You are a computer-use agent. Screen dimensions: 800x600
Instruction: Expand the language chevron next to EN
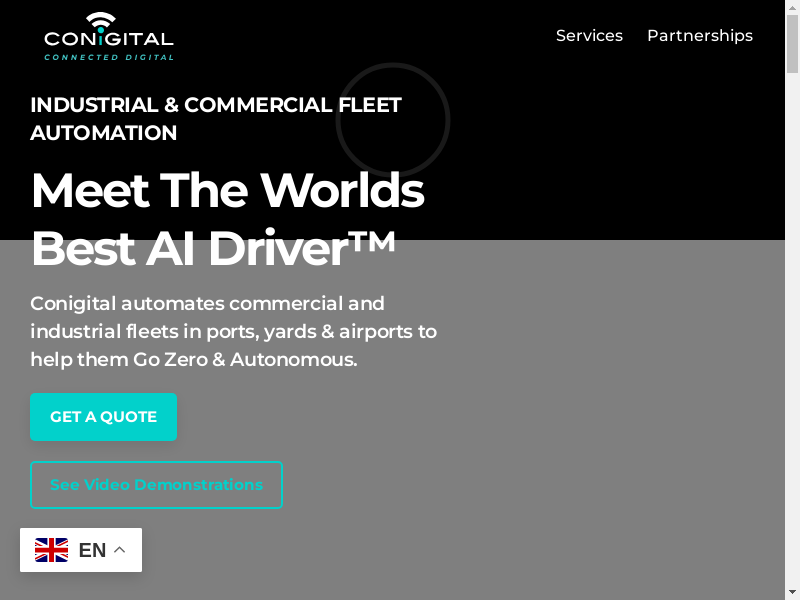point(119,550)
